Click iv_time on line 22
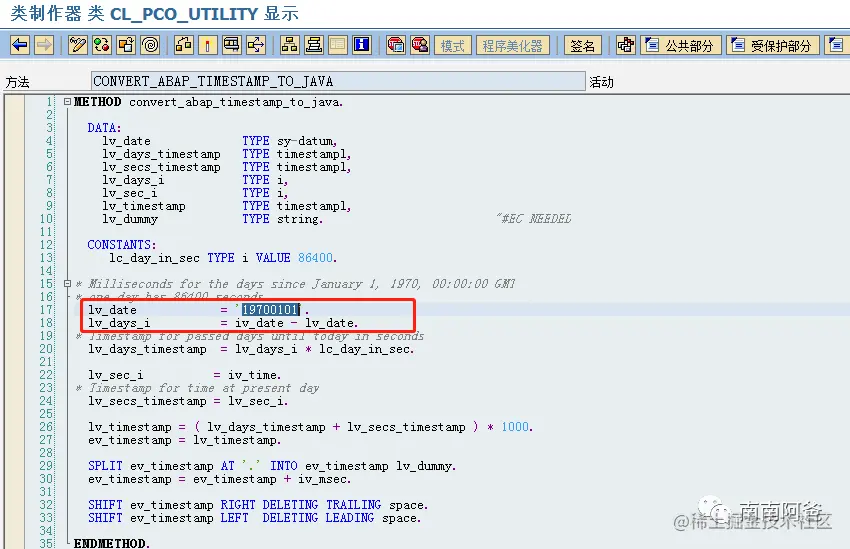Screen dimensions: 850x549 [253, 375]
